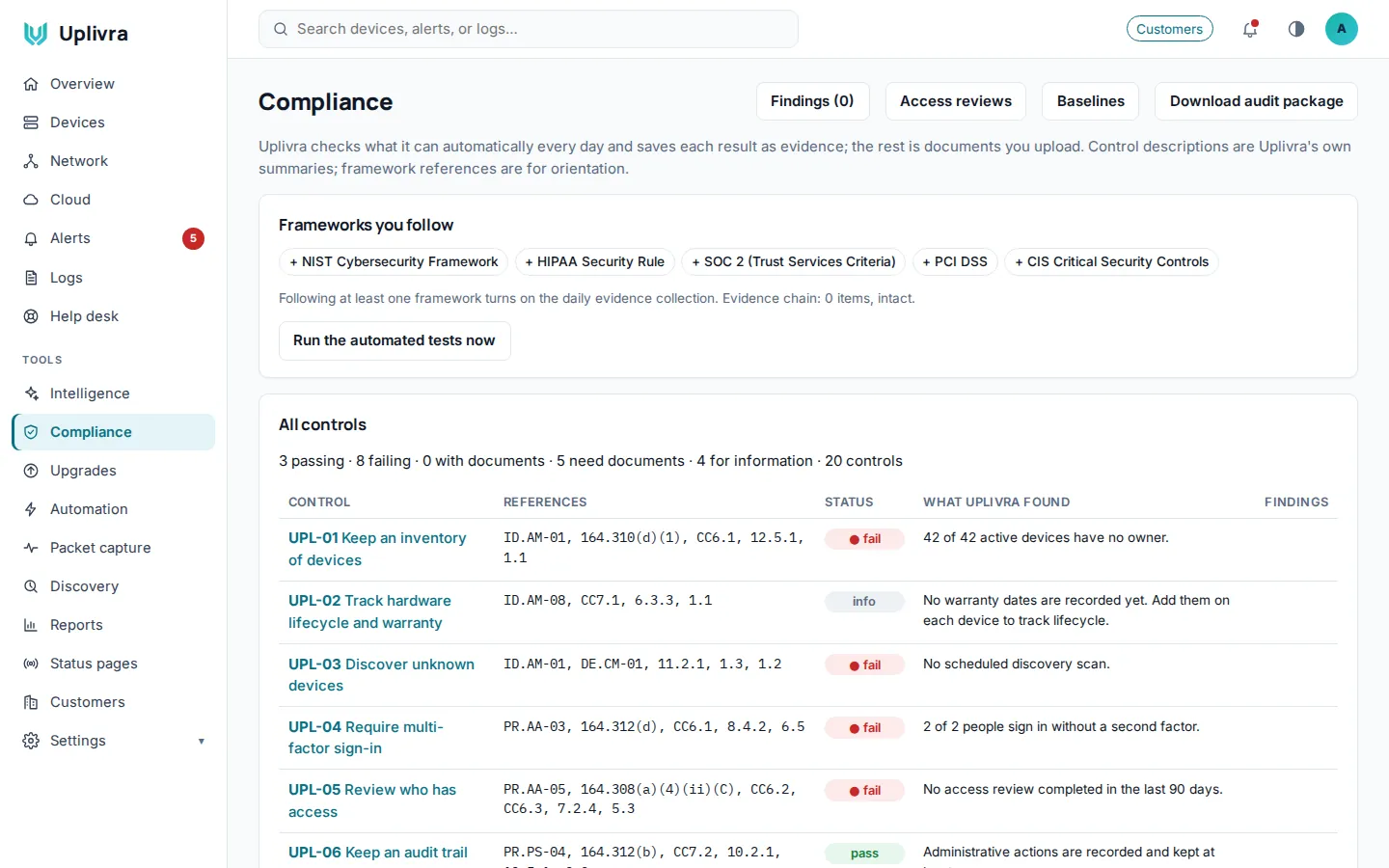
Task: Open UPL-04 Require multi-factor sign-in
Action: (366, 738)
